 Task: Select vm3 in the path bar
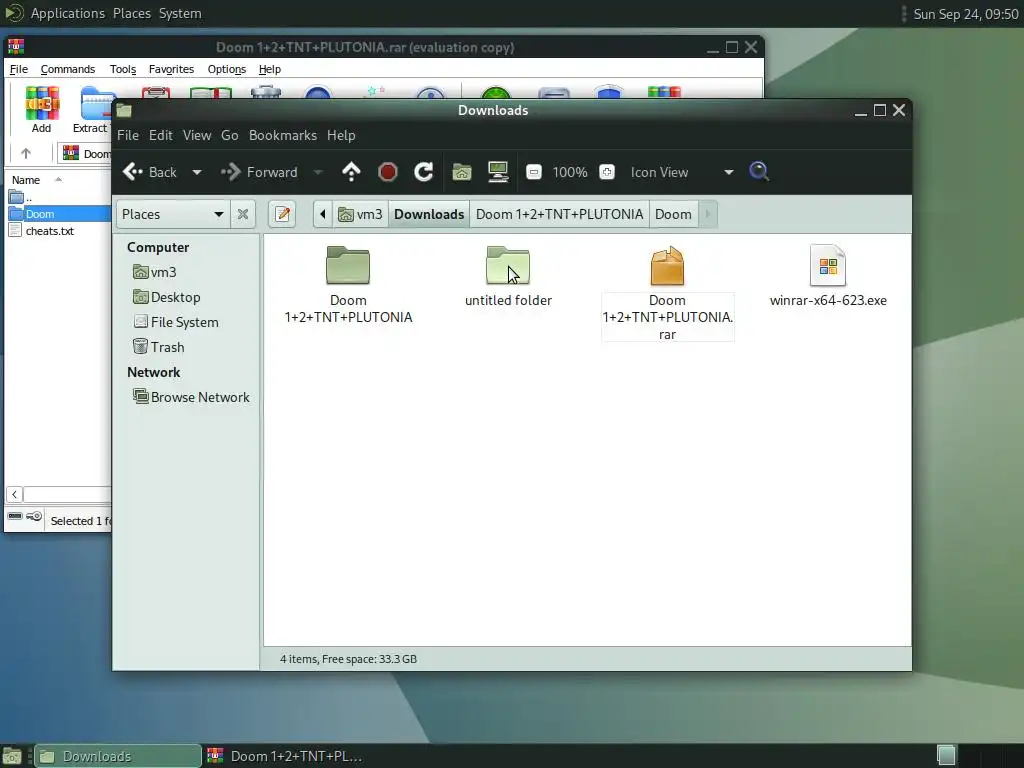(x=360, y=214)
